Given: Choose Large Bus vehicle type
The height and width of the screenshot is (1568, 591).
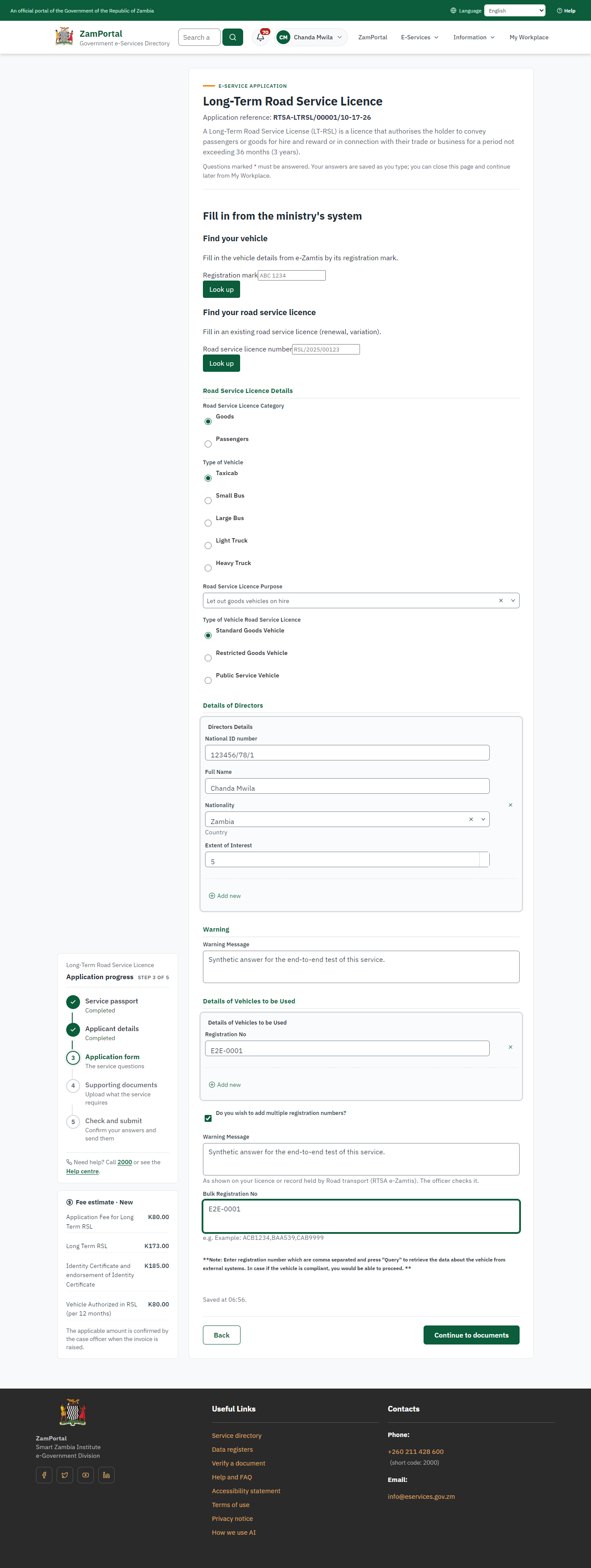Looking at the screenshot, I should point(208,523).
